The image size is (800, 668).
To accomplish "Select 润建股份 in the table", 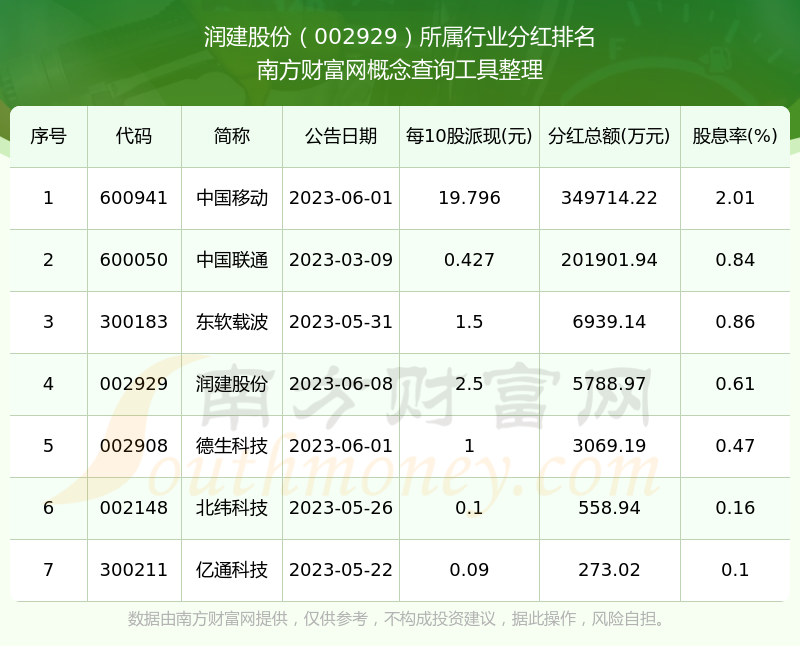I will (232, 384).
